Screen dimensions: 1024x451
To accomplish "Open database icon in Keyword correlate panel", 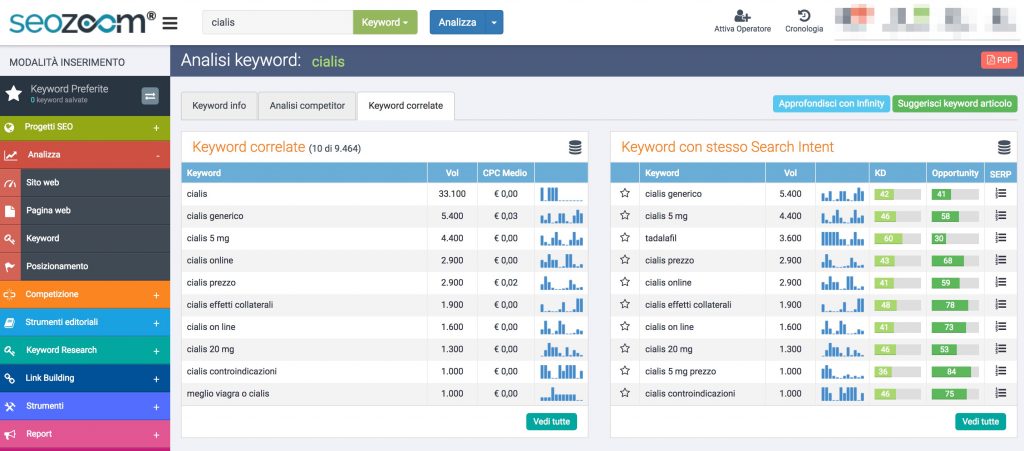I will 575,148.
